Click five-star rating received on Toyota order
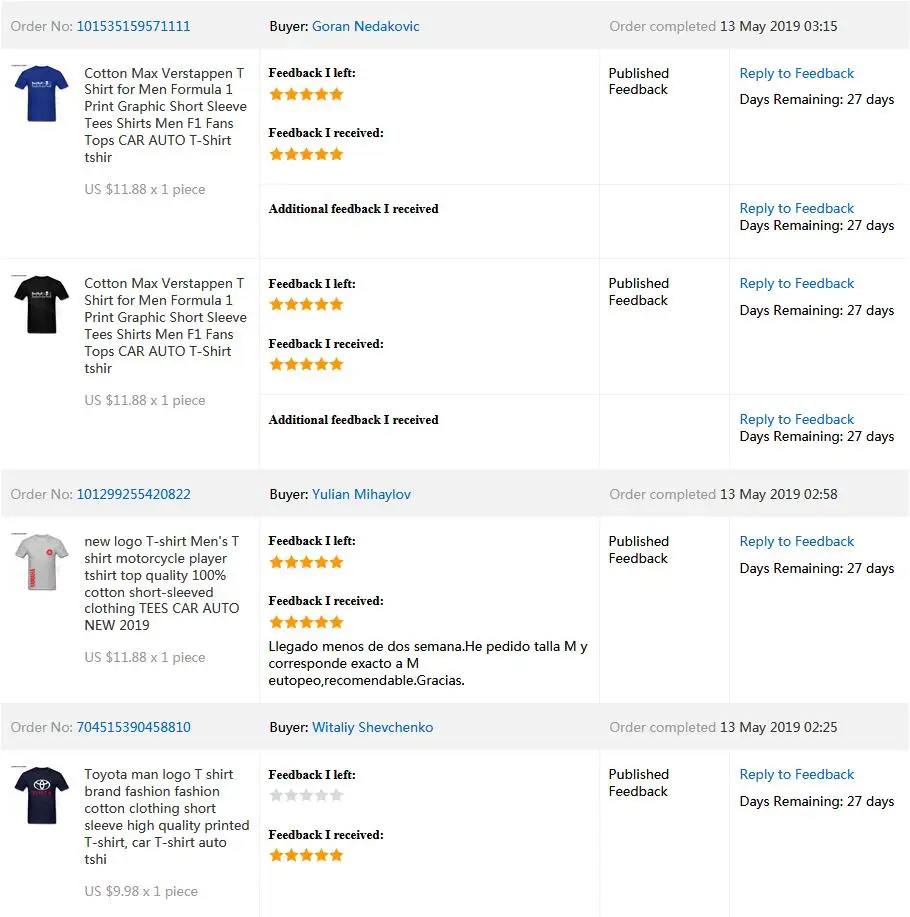 [306, 855]
